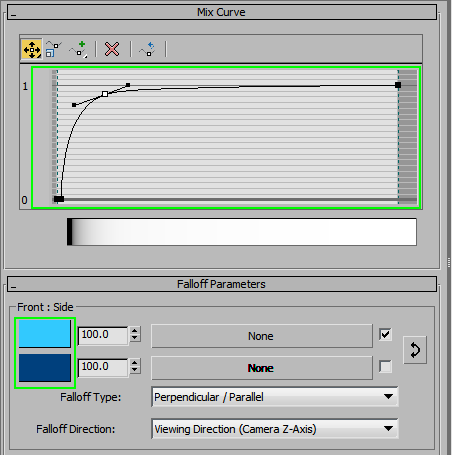Image resolution: width=452 pixels, height=455 pixels.
Task: Select the Scale point tool
Action: coord(53,49)
